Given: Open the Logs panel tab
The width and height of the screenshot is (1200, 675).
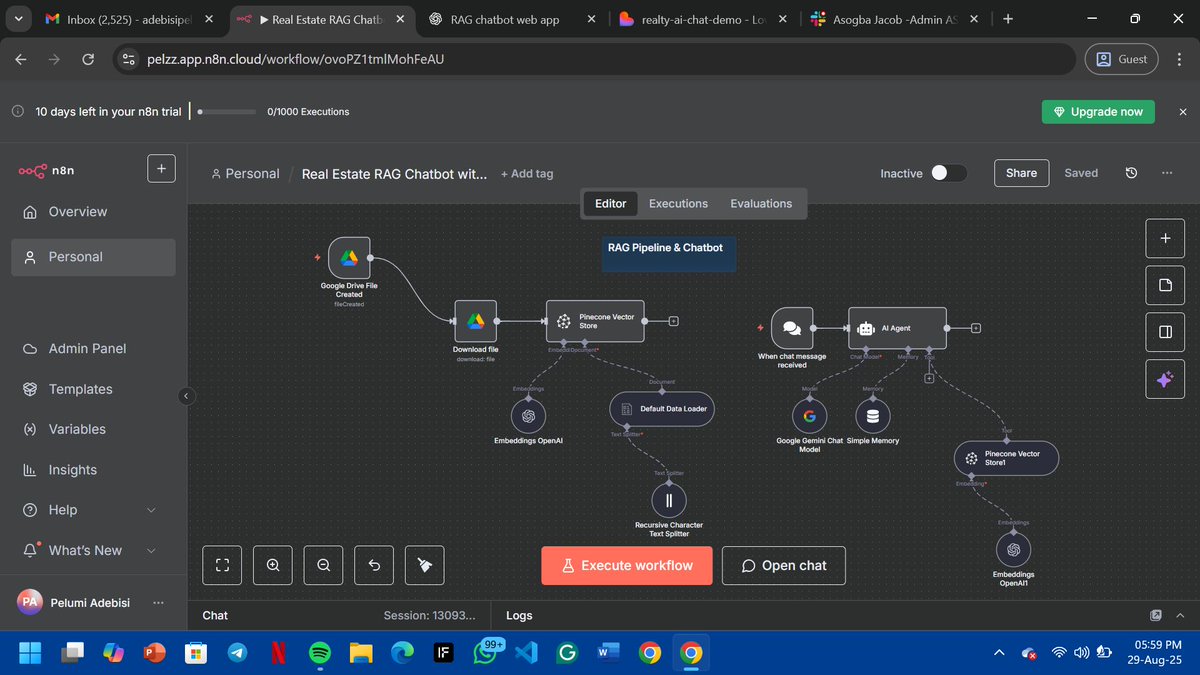Looking at the screenshot, I should pyautogui.click(x=519, y=616).
